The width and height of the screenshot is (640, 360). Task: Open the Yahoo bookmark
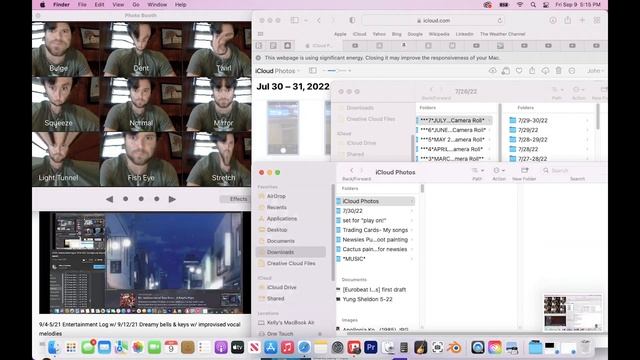(x=379, y=34)
